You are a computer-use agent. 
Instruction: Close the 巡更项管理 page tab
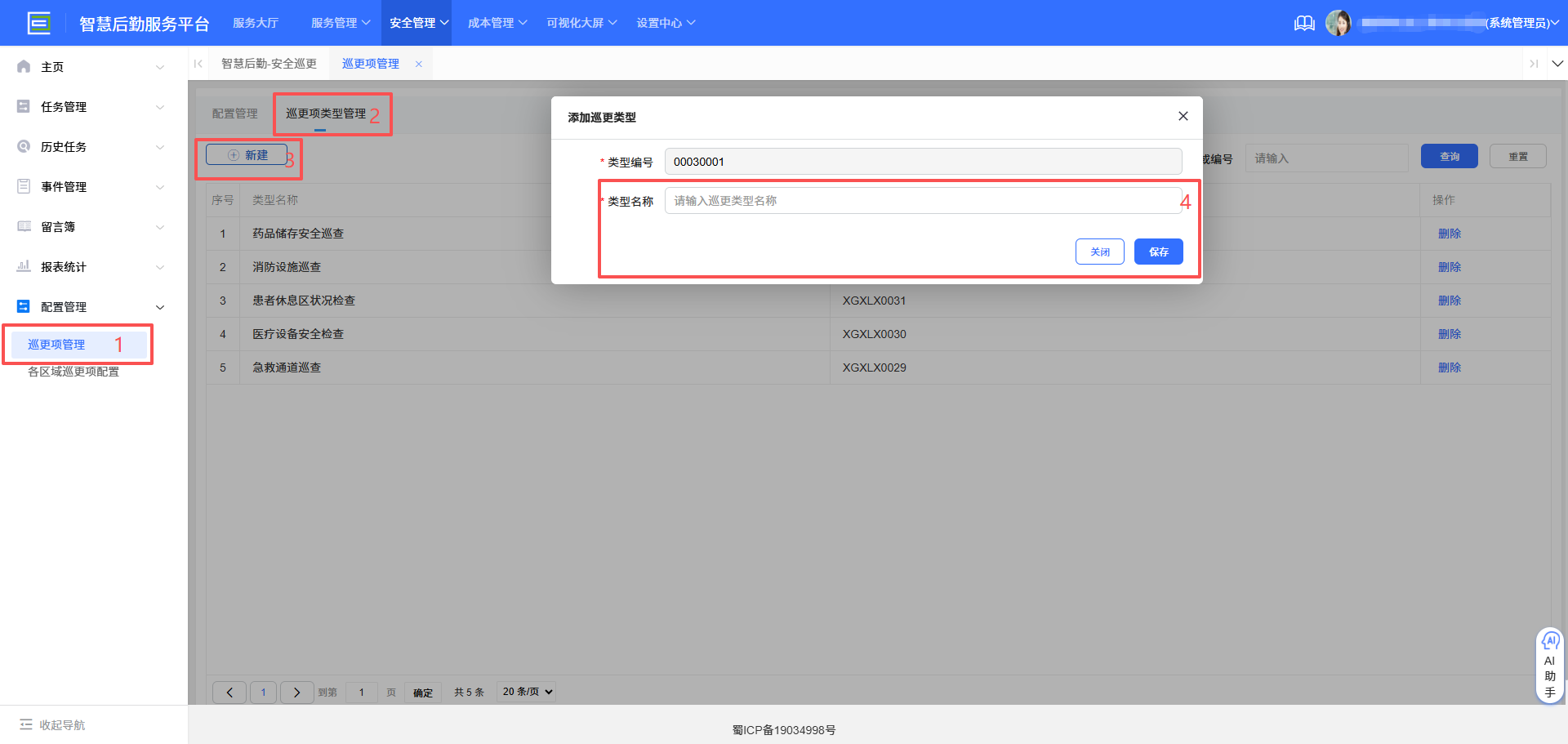click(x=419, y=64)
